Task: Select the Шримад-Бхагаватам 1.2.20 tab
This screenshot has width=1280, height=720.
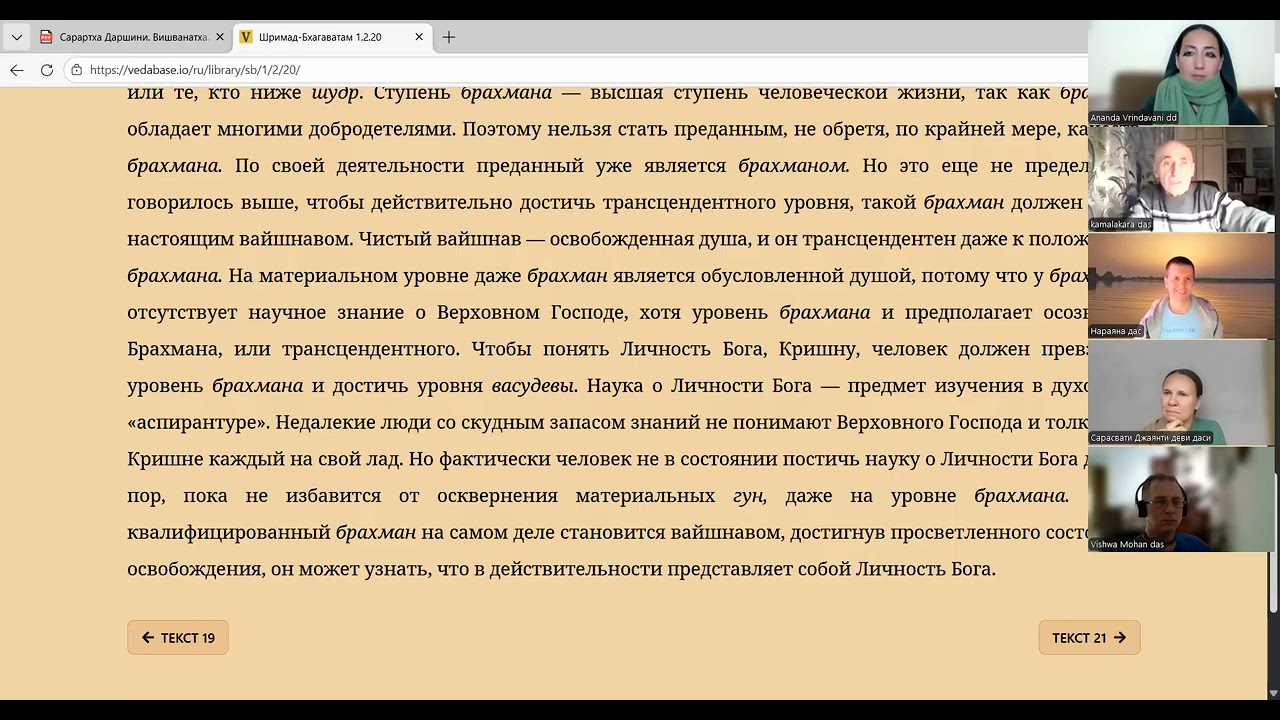Action: click(x=332, y=37)
